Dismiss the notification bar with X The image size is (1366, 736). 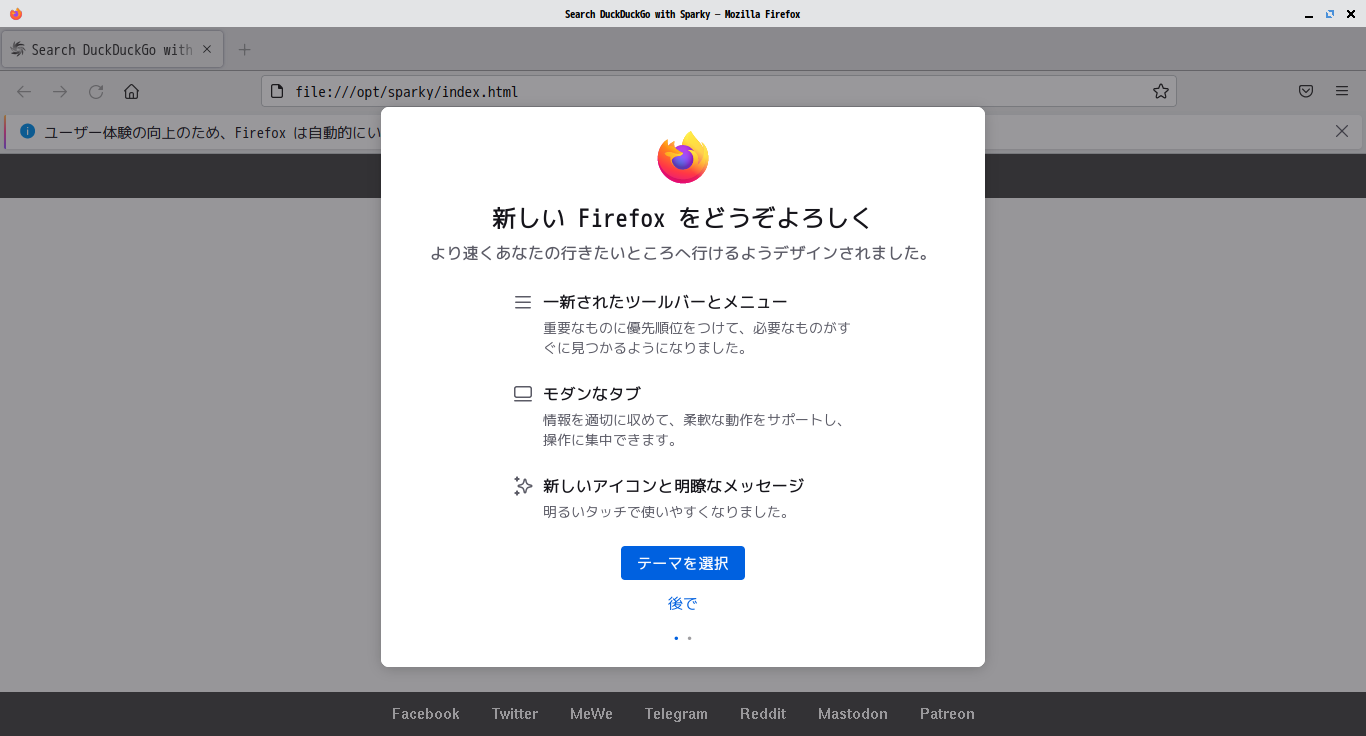click(x=1343, y=132)
